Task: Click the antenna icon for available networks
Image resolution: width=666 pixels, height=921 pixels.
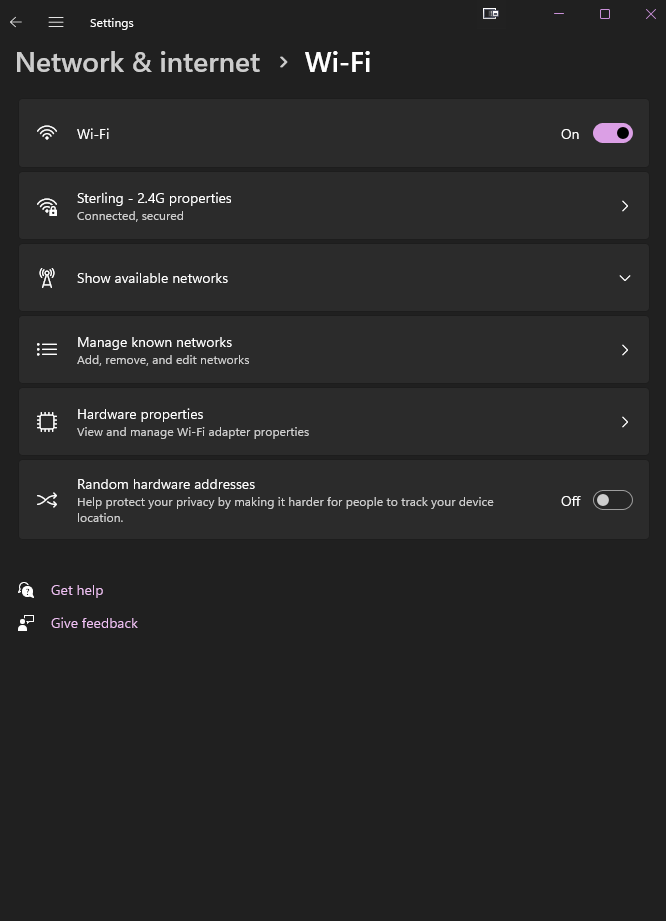Action: pyautogui.click(x=47, y=278)
